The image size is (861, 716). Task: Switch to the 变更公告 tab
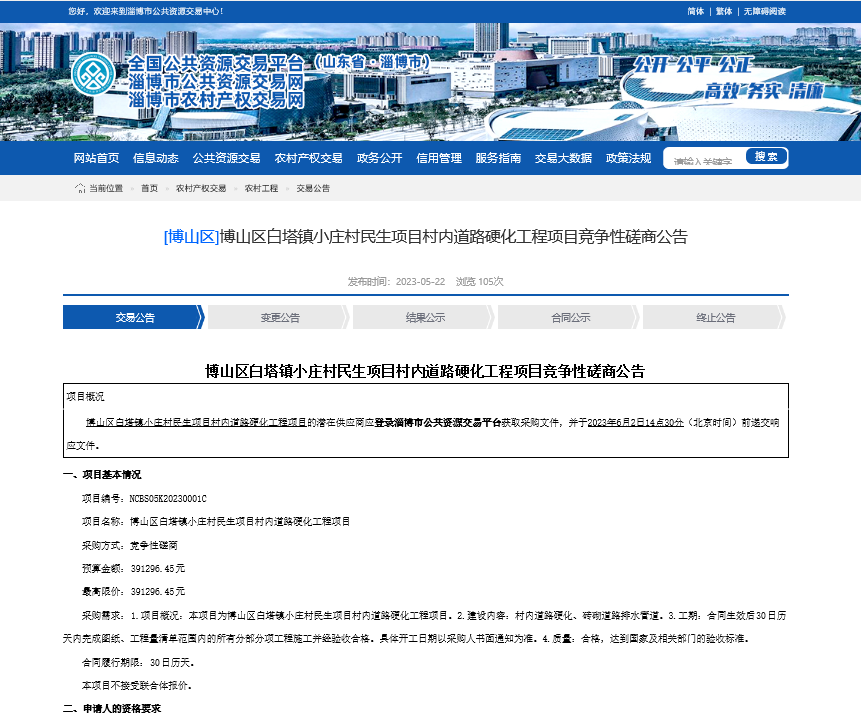(280, 318)
